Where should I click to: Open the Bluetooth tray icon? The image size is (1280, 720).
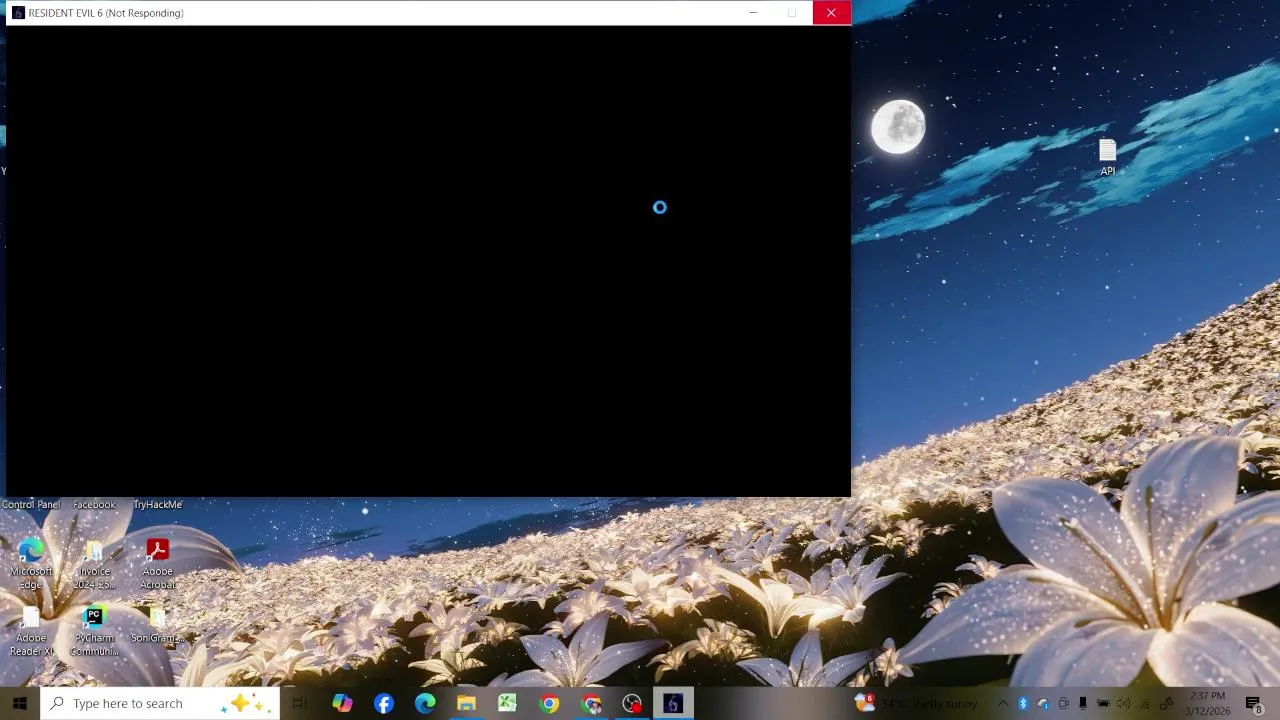(1023, 703)
